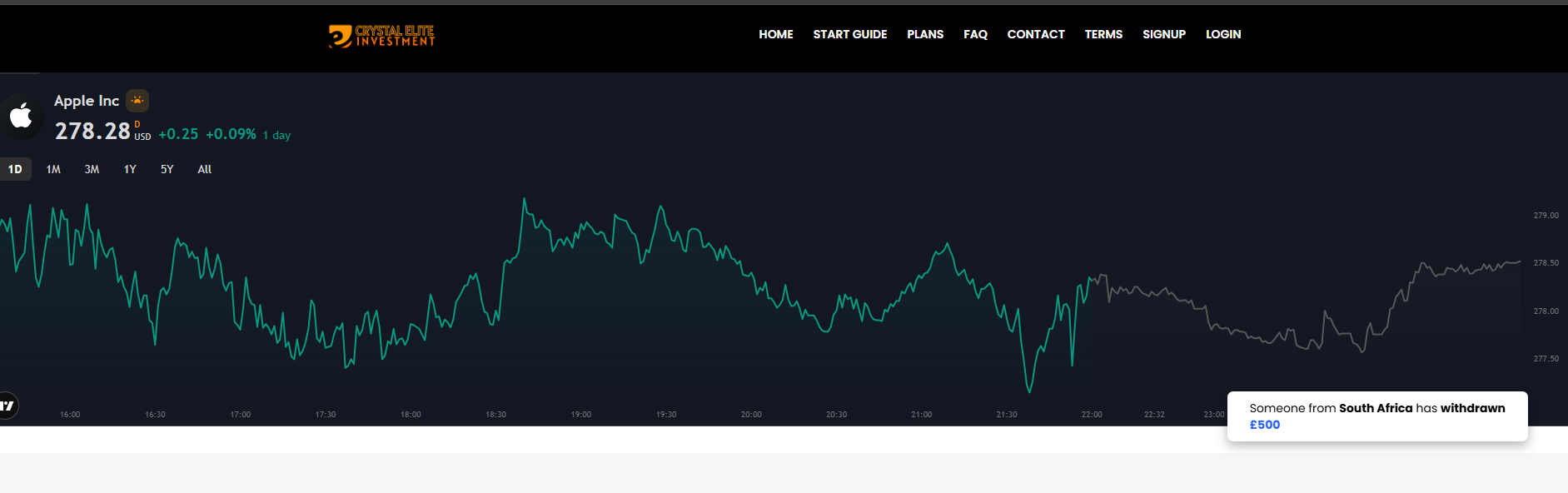Select the 1D time range
Screen dimensions: 1568x493
[x=15, y=169]
